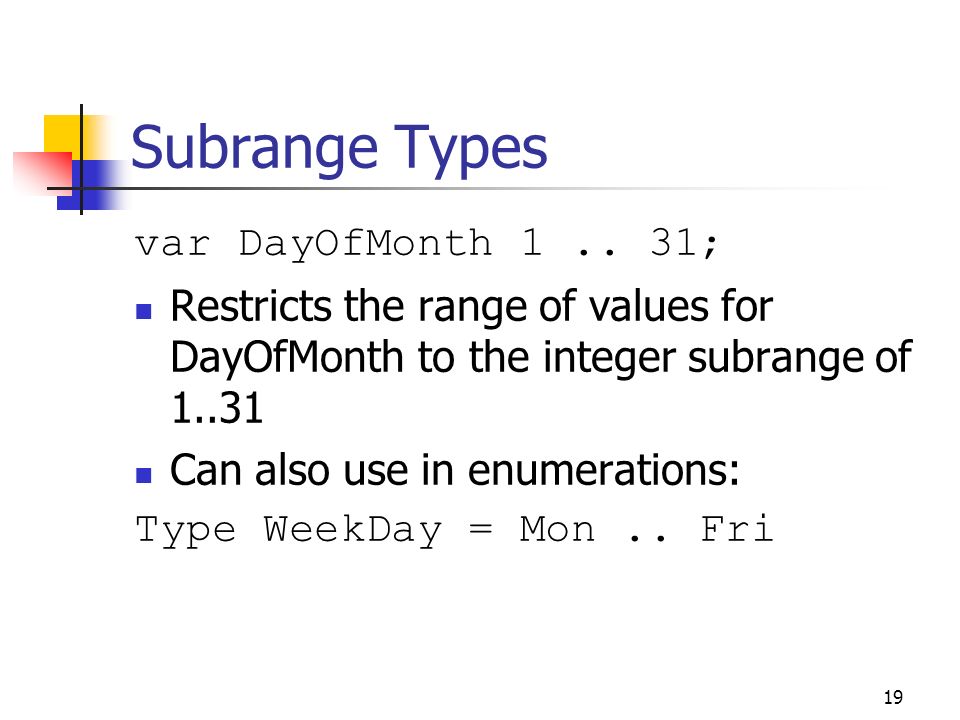
Task: Click the word 'DayOfMonth' in the code
Action: tap(365, 244)
